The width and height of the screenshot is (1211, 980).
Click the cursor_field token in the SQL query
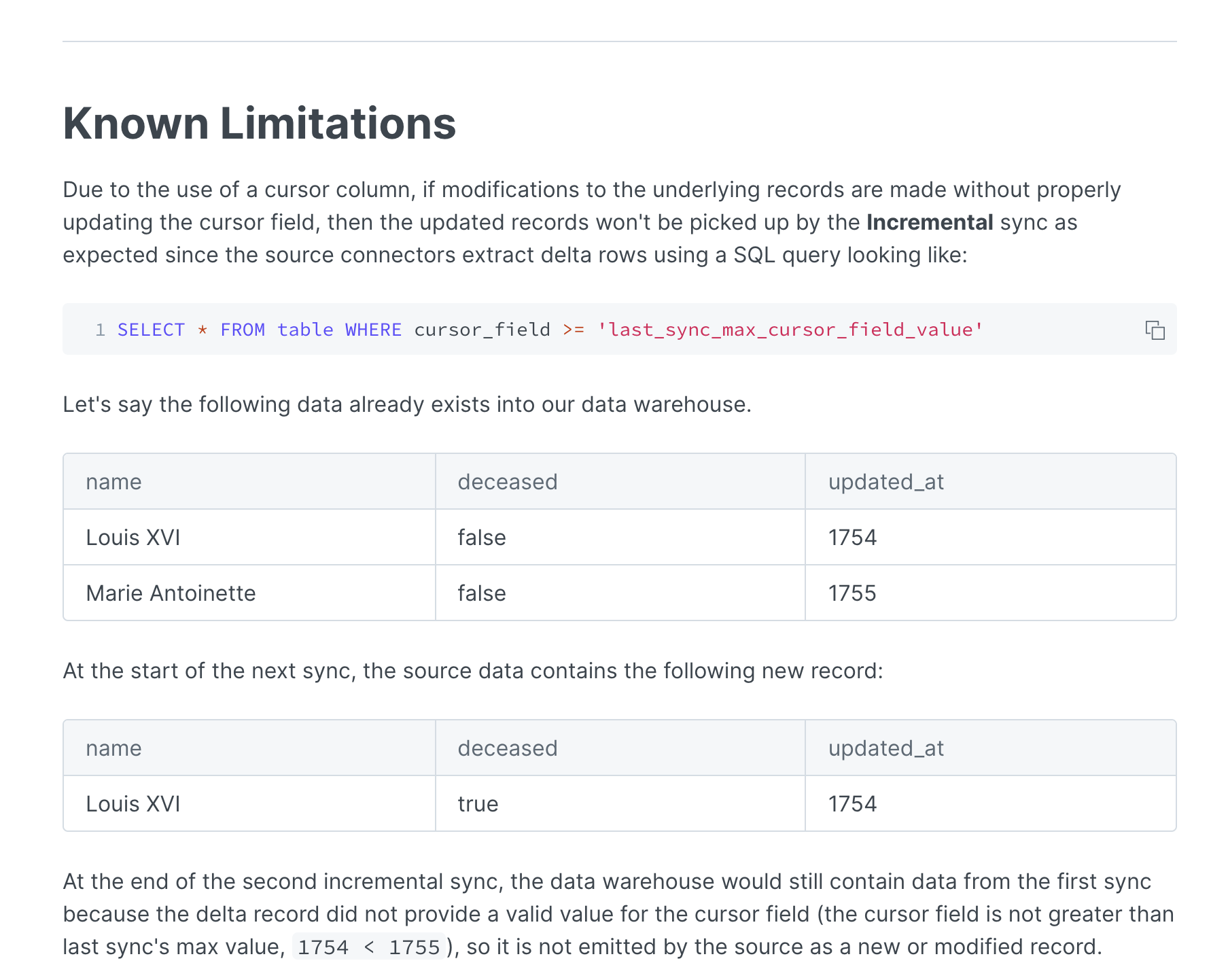pos(482,330)
